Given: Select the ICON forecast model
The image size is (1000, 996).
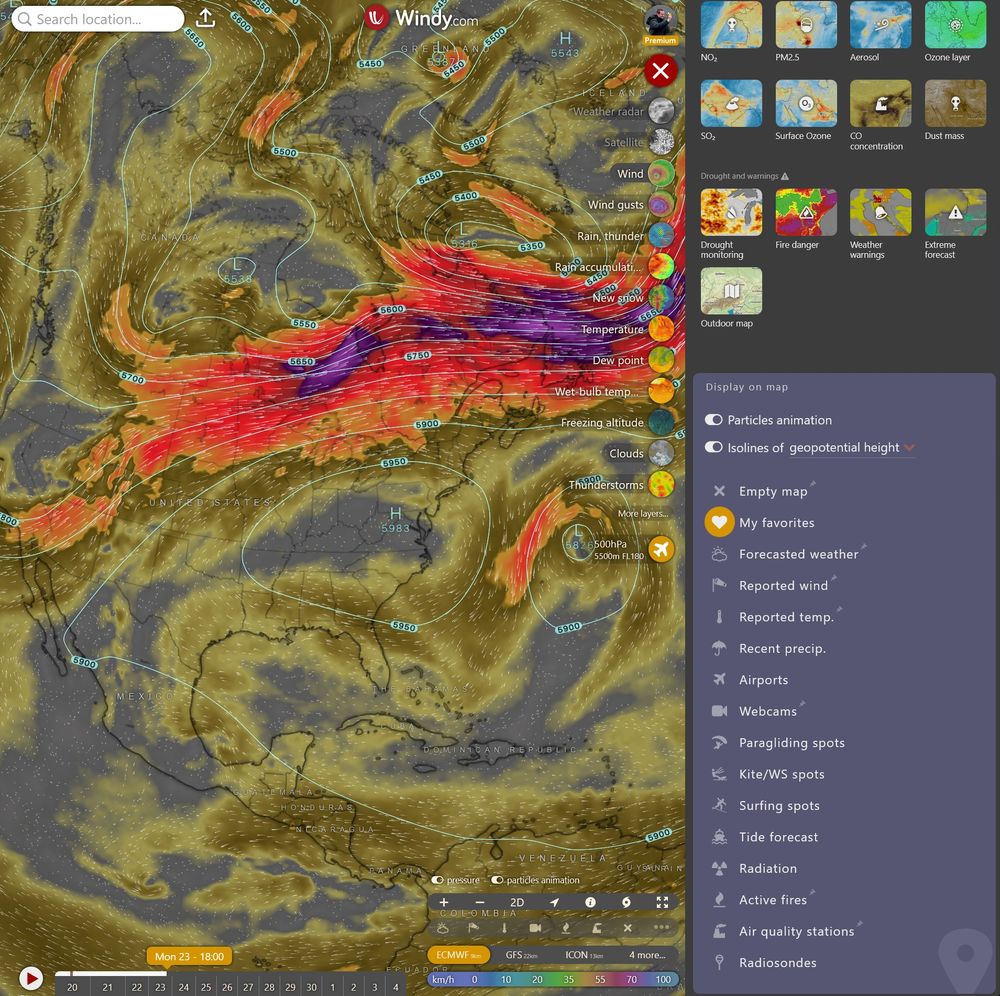Looking at the screenshot, I should click(x=584, y=955).
